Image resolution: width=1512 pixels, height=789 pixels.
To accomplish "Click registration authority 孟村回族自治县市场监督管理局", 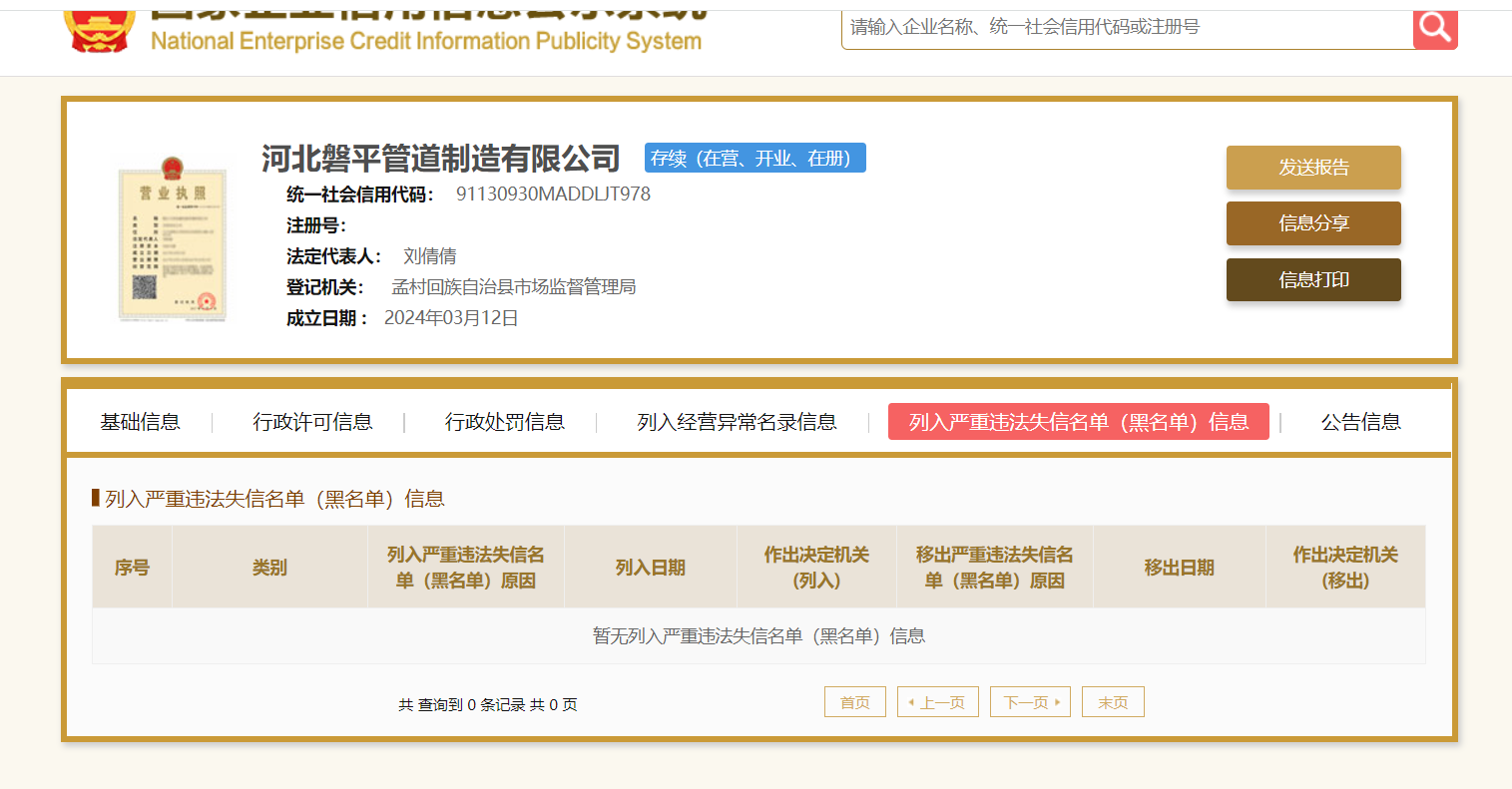I will [514, 287].
